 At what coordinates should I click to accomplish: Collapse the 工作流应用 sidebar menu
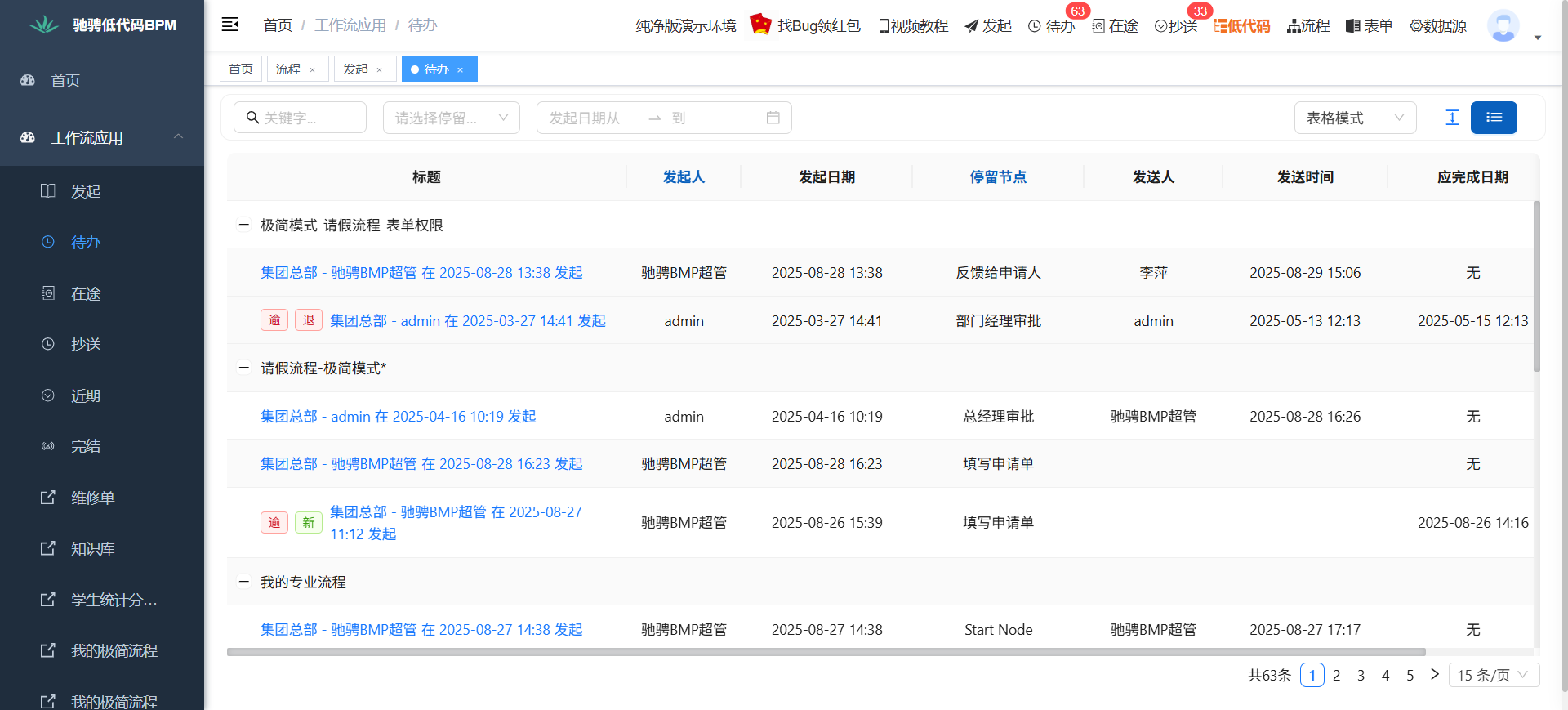pyautogui.click(x=102, y=137)
